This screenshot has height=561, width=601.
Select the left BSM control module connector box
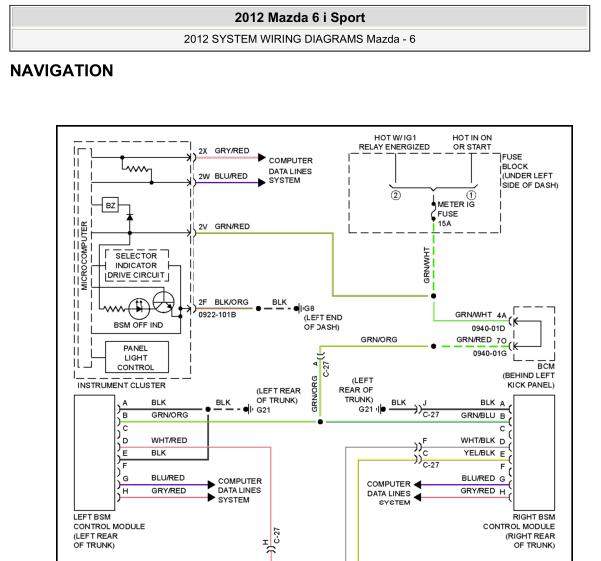click(95, 453)
